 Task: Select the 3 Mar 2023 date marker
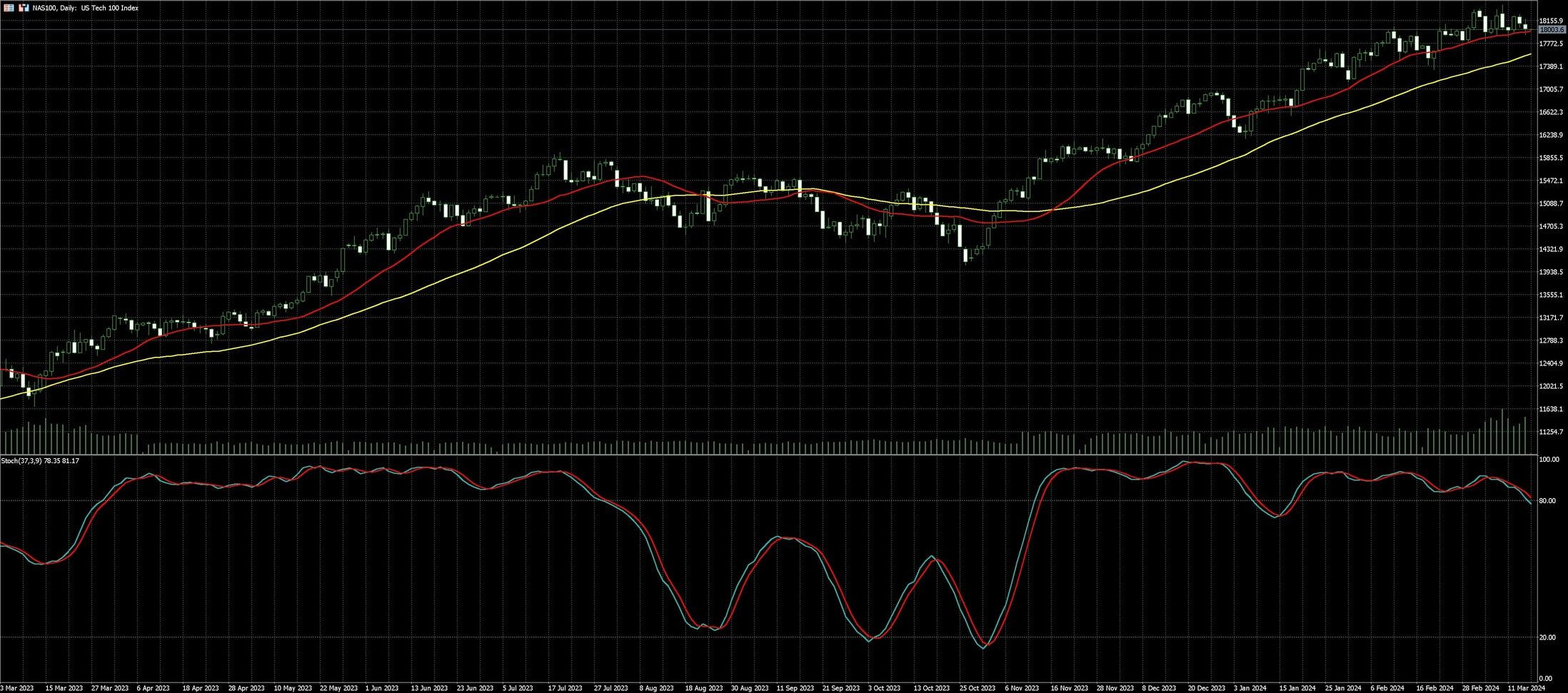[17, 688]
